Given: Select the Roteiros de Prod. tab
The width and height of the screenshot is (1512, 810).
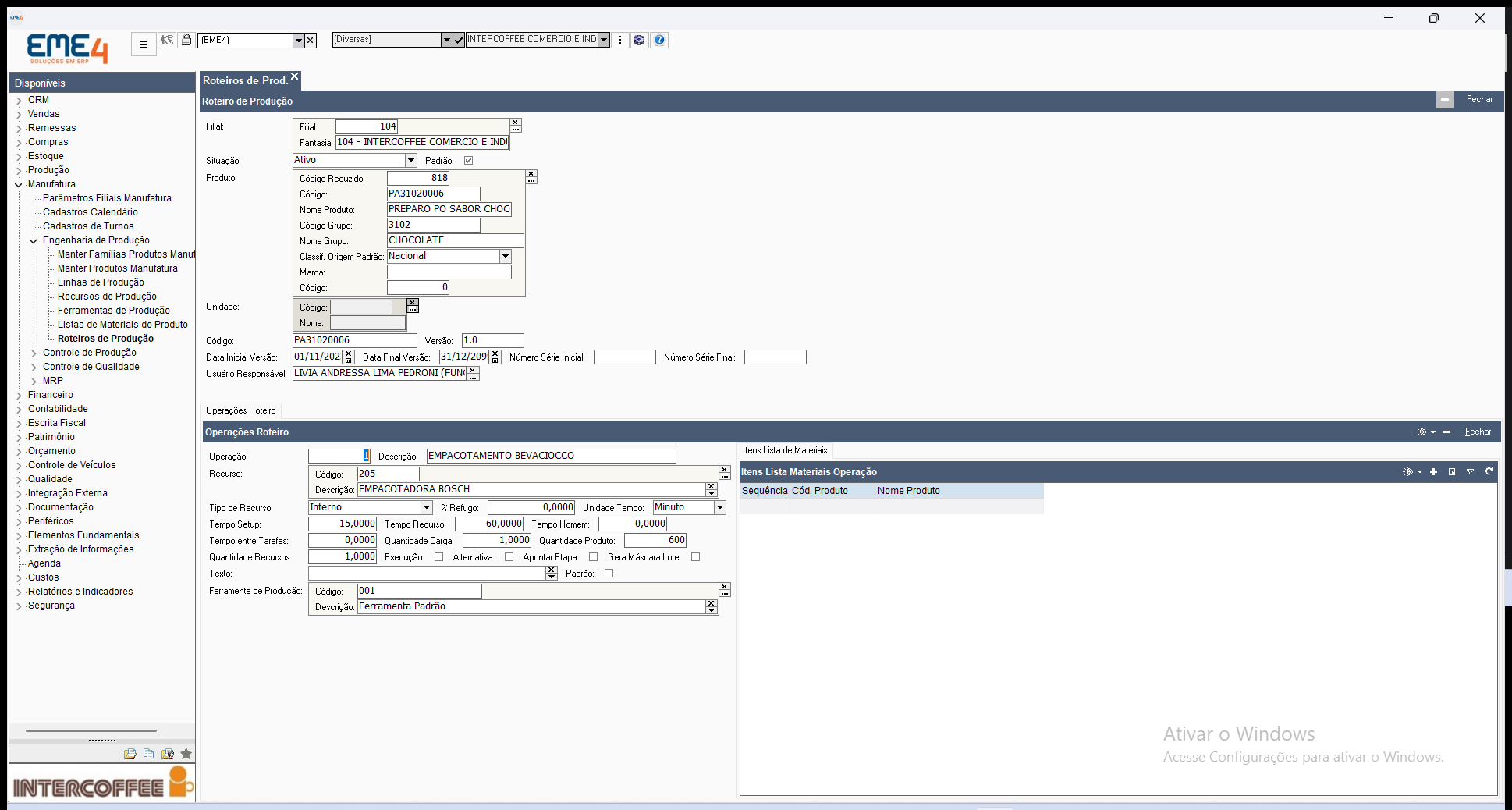Looking at the screenshot, I should [246, 80].
